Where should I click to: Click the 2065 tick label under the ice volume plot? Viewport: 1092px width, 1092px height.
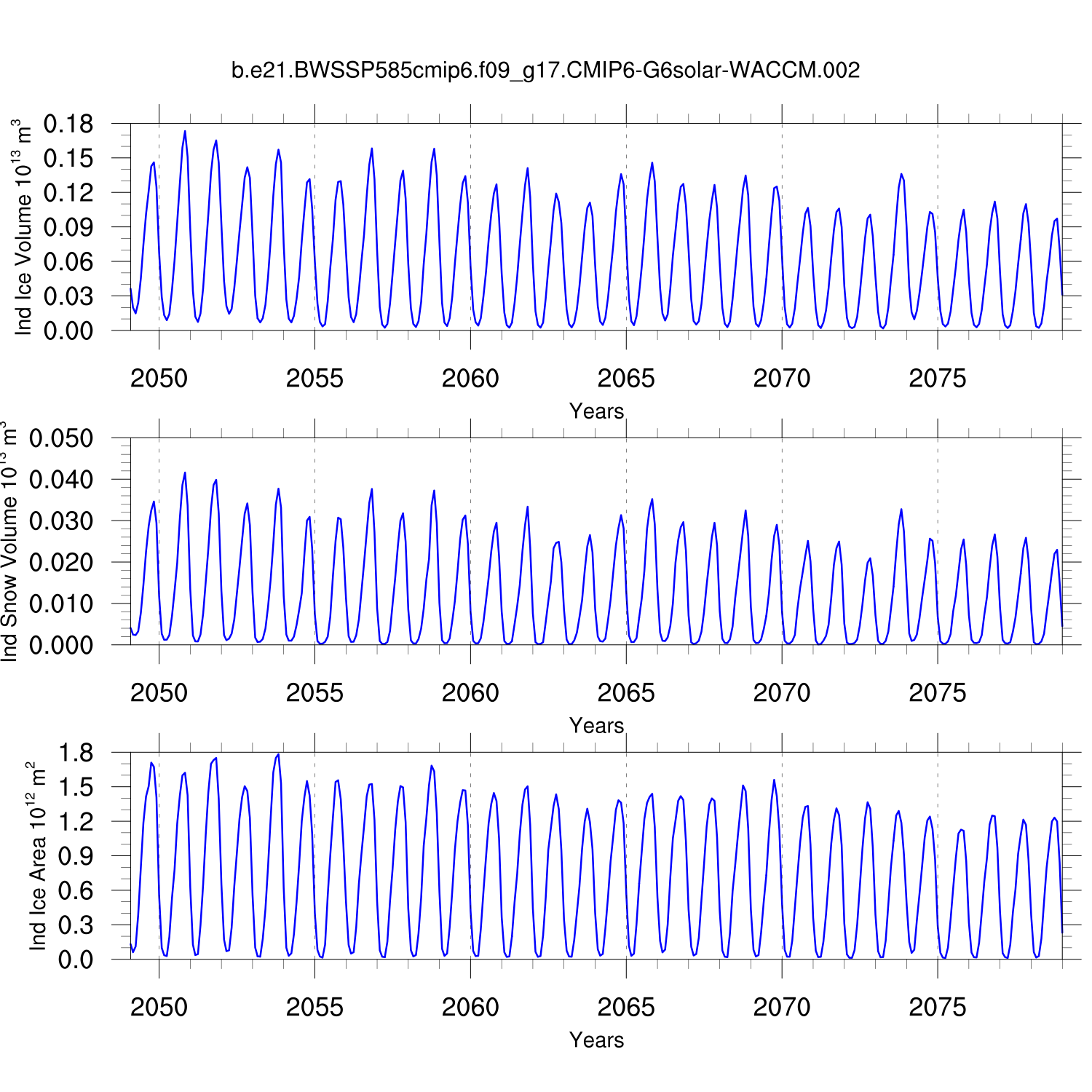(x=626, y=379)
